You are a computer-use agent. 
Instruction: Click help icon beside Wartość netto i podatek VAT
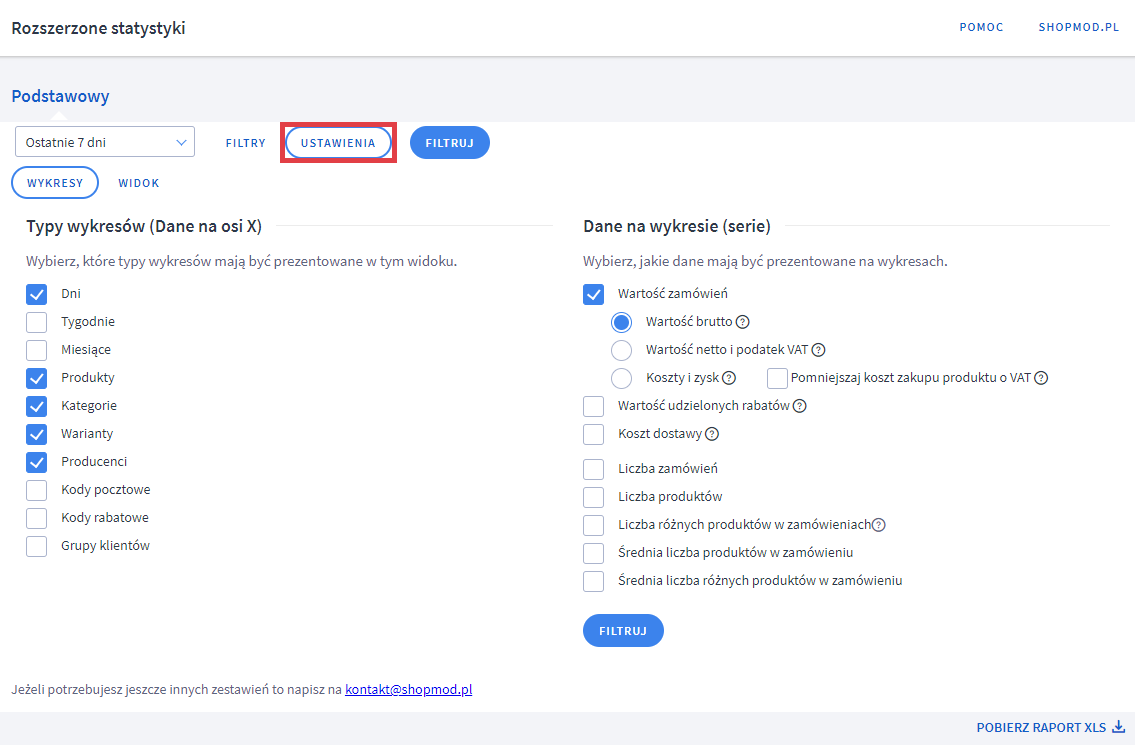(819, 350)
